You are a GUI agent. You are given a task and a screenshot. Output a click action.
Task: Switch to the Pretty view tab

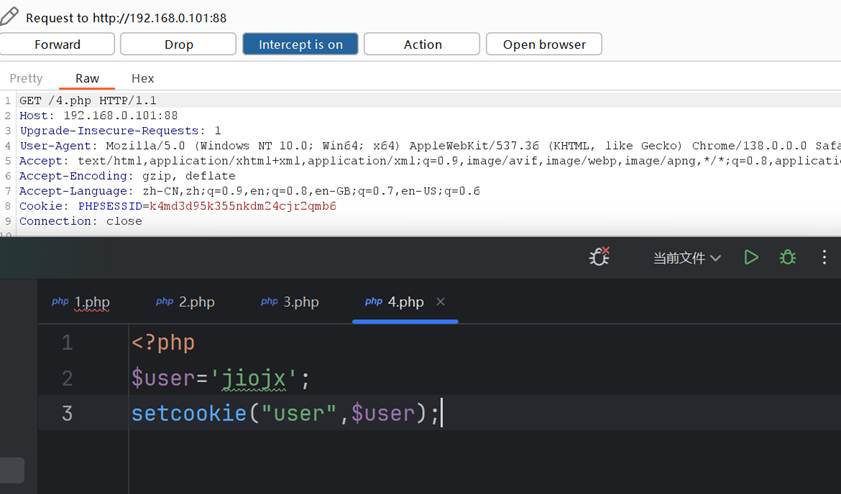point(26,78)
